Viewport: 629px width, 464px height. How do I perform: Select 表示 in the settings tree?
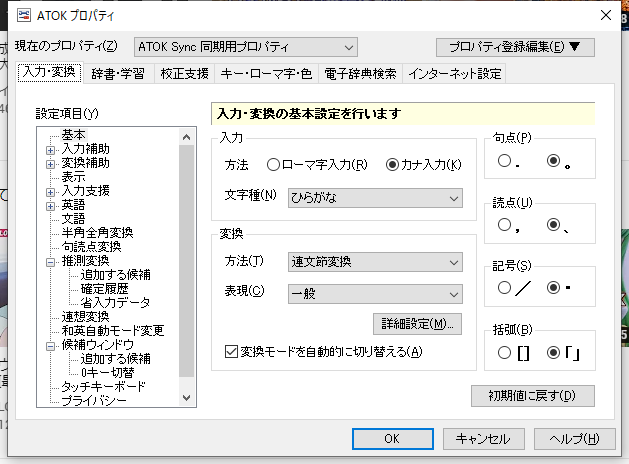point(73,177)
